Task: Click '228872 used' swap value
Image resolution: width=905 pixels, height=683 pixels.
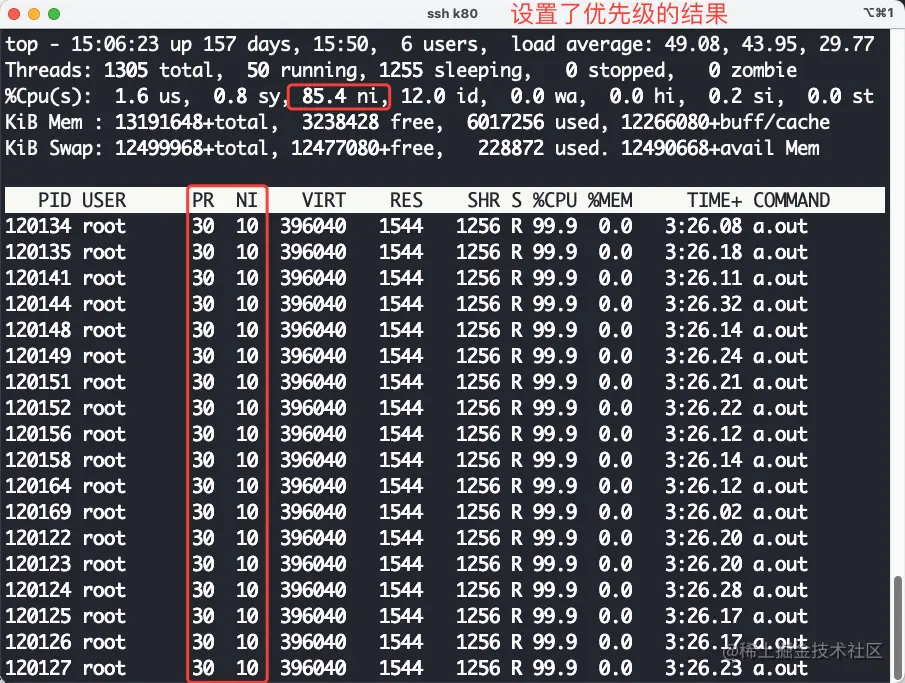Action: pyautogui.click(x=538, y=148)
